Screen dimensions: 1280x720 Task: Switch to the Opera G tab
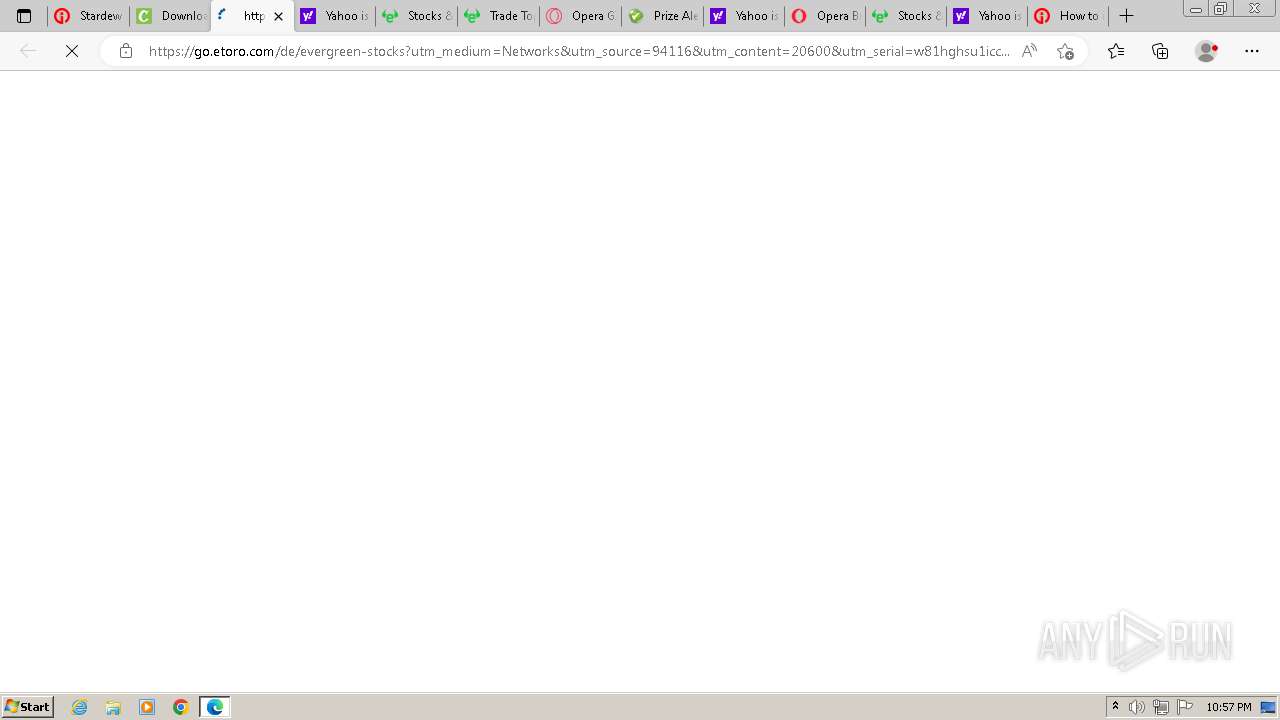pyautogui.click(x=581, y=16)
